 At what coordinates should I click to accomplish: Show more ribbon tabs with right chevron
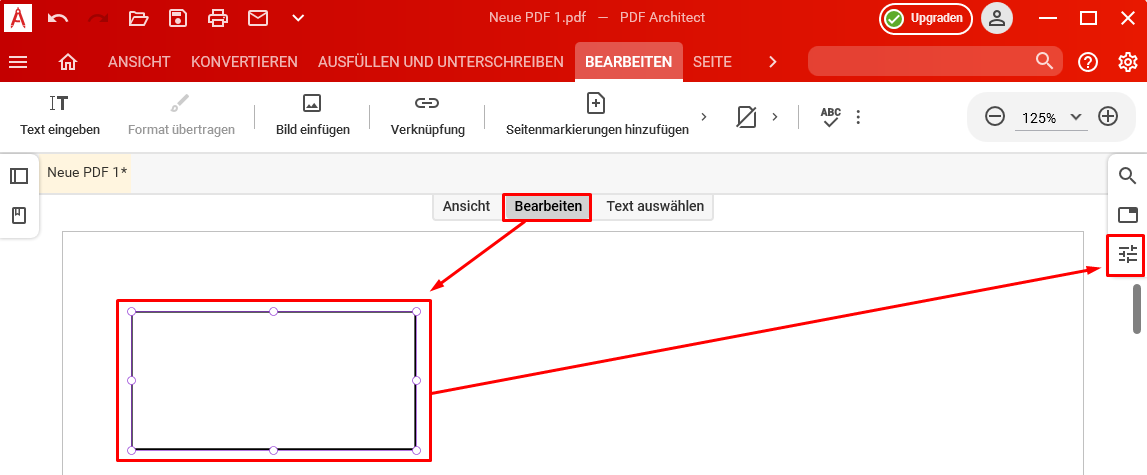click(x=772, y=62)
